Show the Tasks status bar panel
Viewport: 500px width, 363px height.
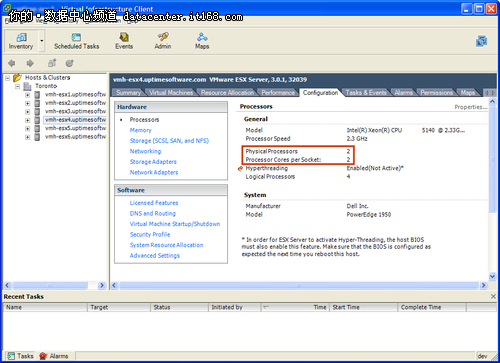(x=21, y=356)
